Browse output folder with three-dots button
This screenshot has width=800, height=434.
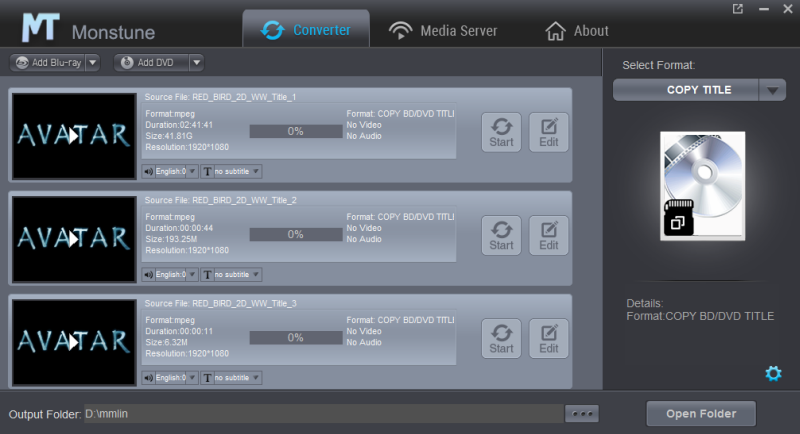coord(581,413)
